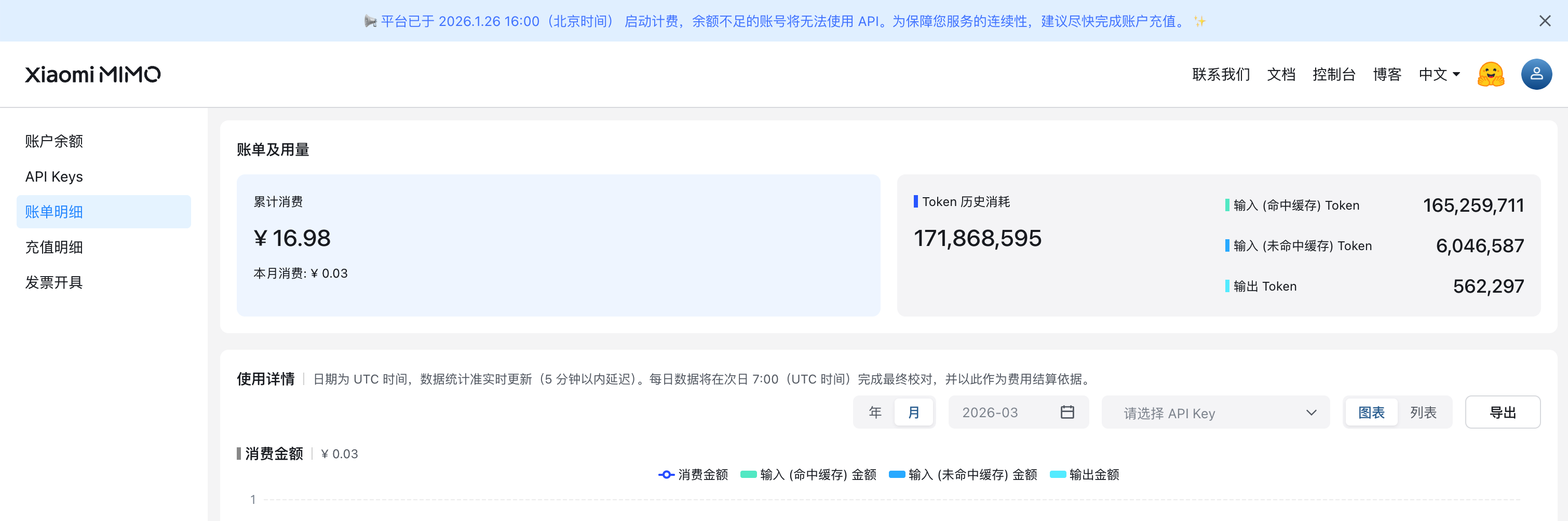
Task: Select the 月 time range option
Action: point(914,412)
